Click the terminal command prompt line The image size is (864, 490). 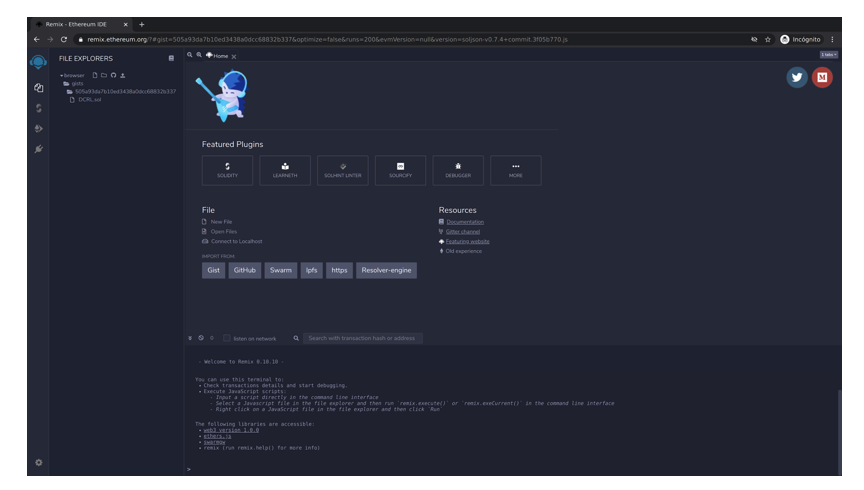tap(512, 469)
